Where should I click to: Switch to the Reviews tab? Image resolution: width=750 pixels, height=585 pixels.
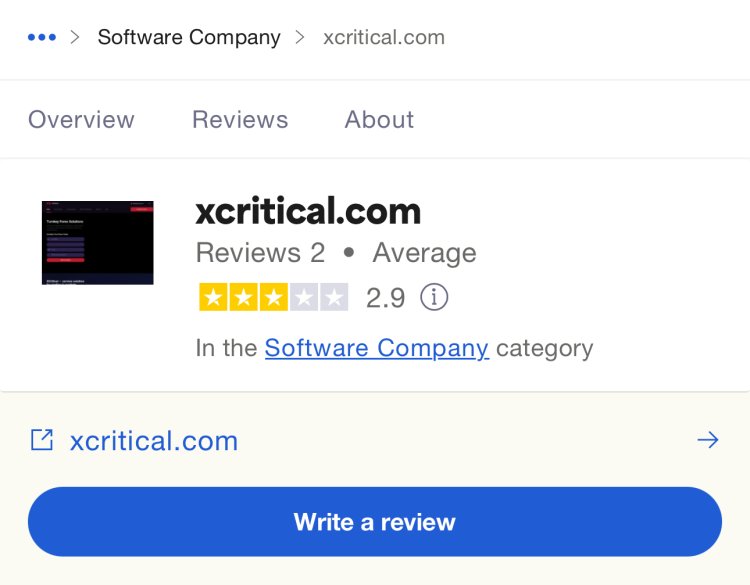click(240, 119)
